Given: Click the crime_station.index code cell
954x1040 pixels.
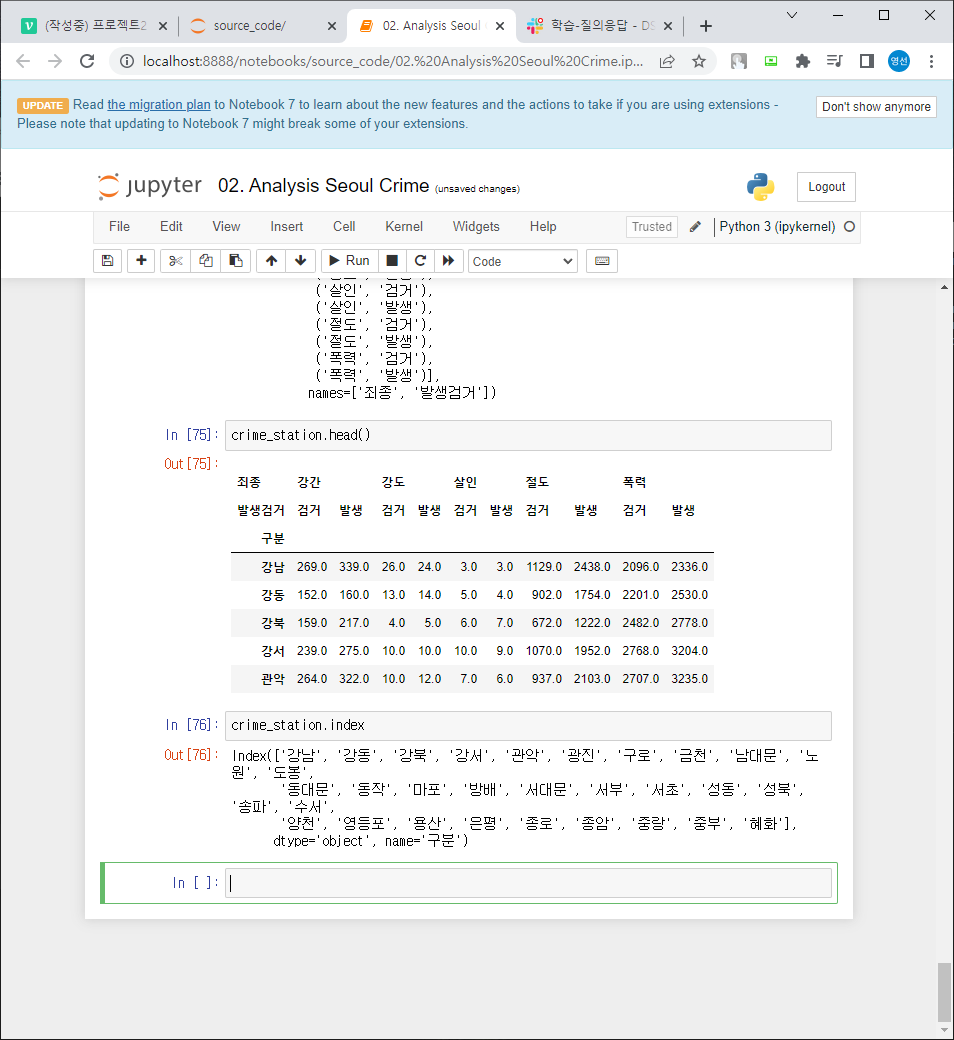Looking at the screenshot, I should pos(528,726).
